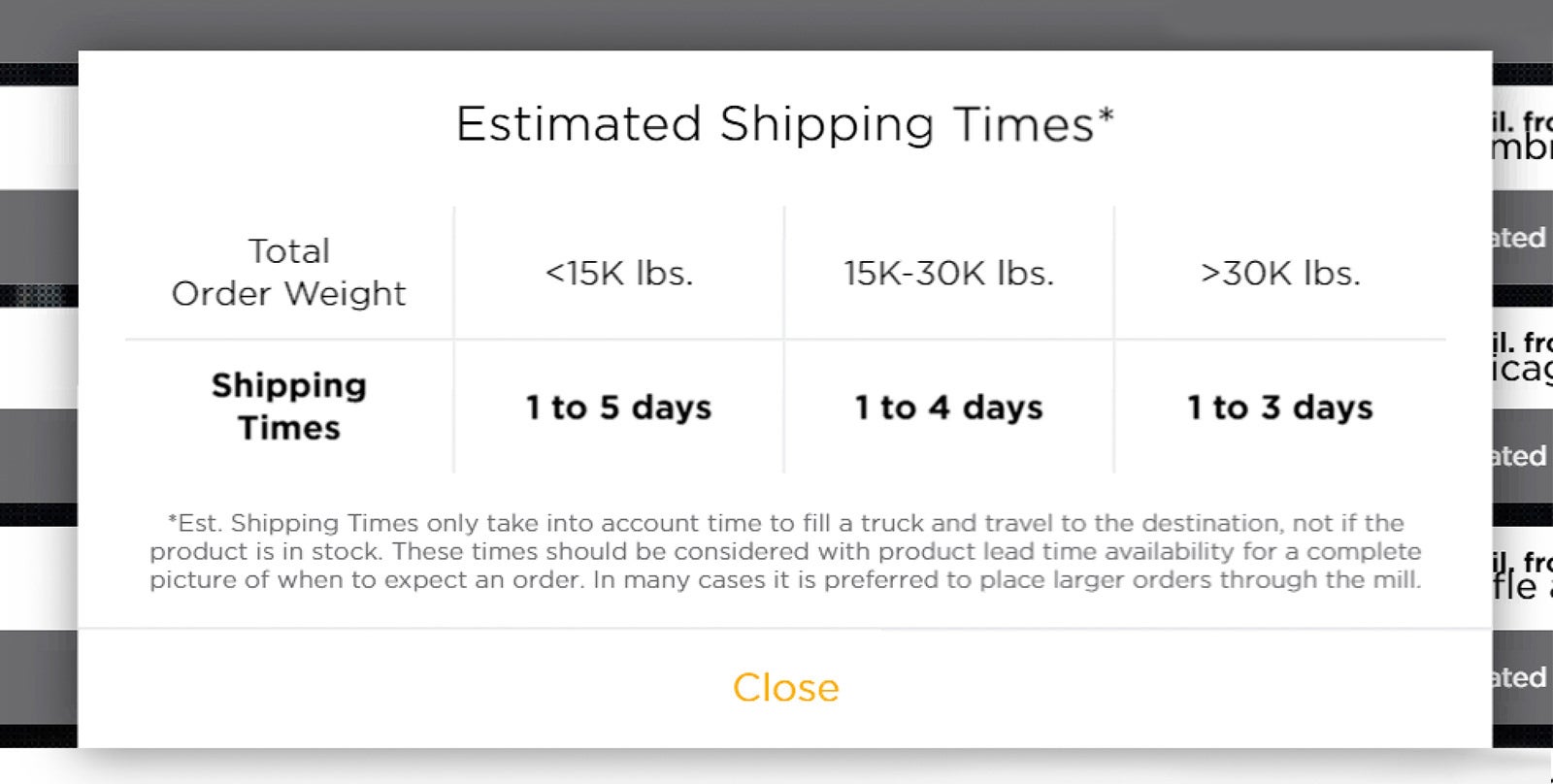Click the middle partial 'ated' label
Viewport: 1553px width, 784px height.
coord(1519,456)
